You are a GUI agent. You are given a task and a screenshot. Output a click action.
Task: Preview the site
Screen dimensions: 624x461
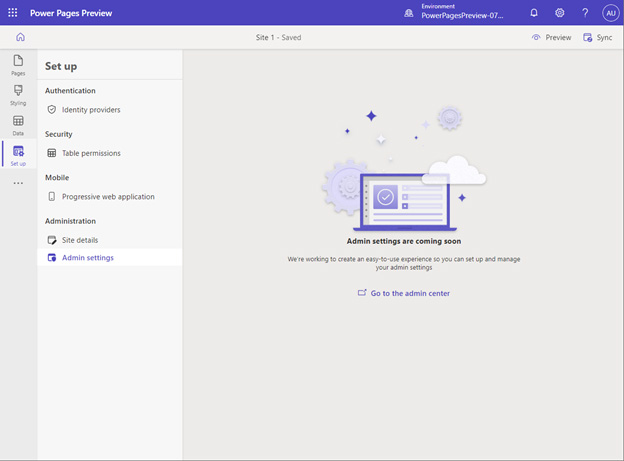[551, 37]
